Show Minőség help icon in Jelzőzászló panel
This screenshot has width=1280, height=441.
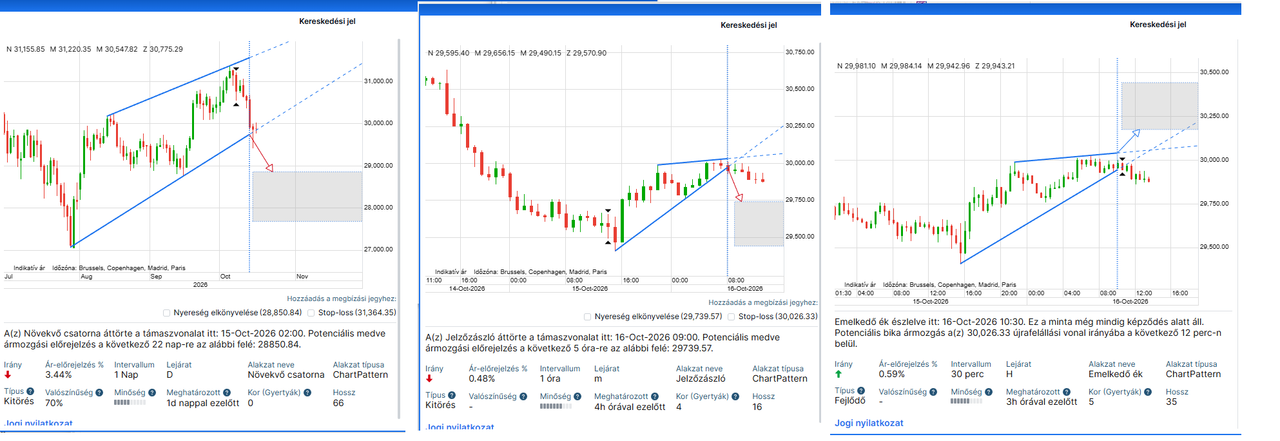pyautogui.click(x=577, y=395)
